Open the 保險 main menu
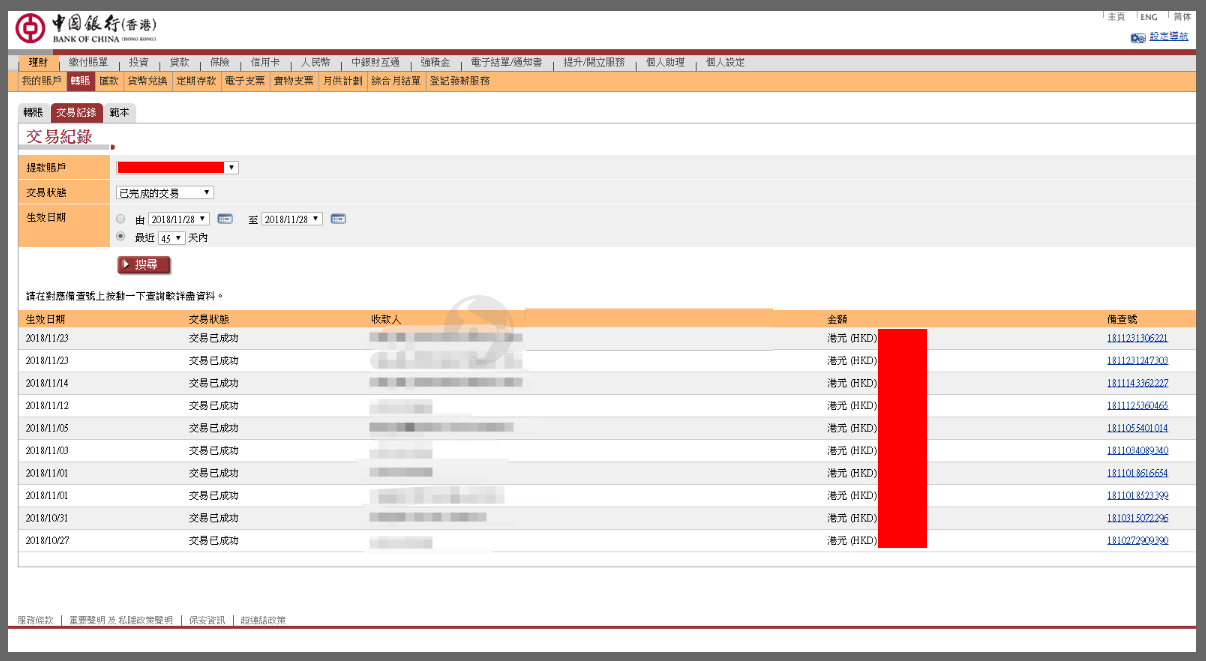Viewport: 1206px width, 661px height. [x=220, y=63]
